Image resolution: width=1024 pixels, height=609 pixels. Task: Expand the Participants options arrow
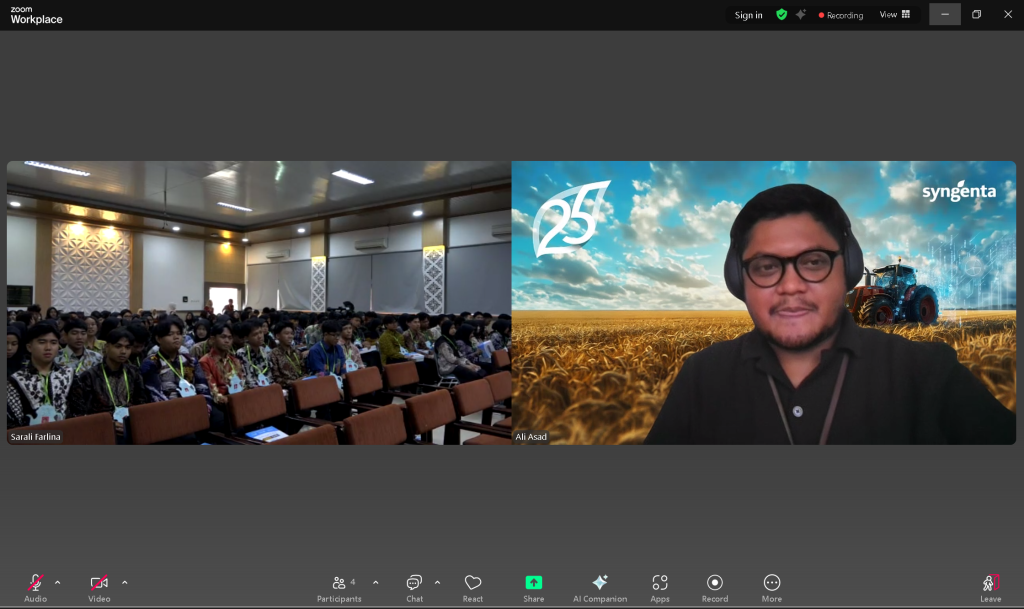click(375, 582)
